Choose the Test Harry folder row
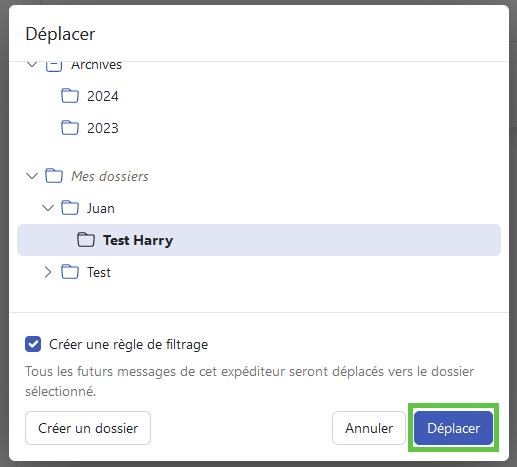 (259, 240)
